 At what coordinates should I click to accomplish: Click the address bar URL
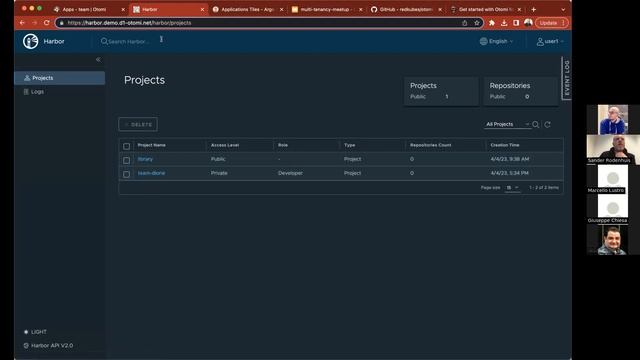pos(129,23)
